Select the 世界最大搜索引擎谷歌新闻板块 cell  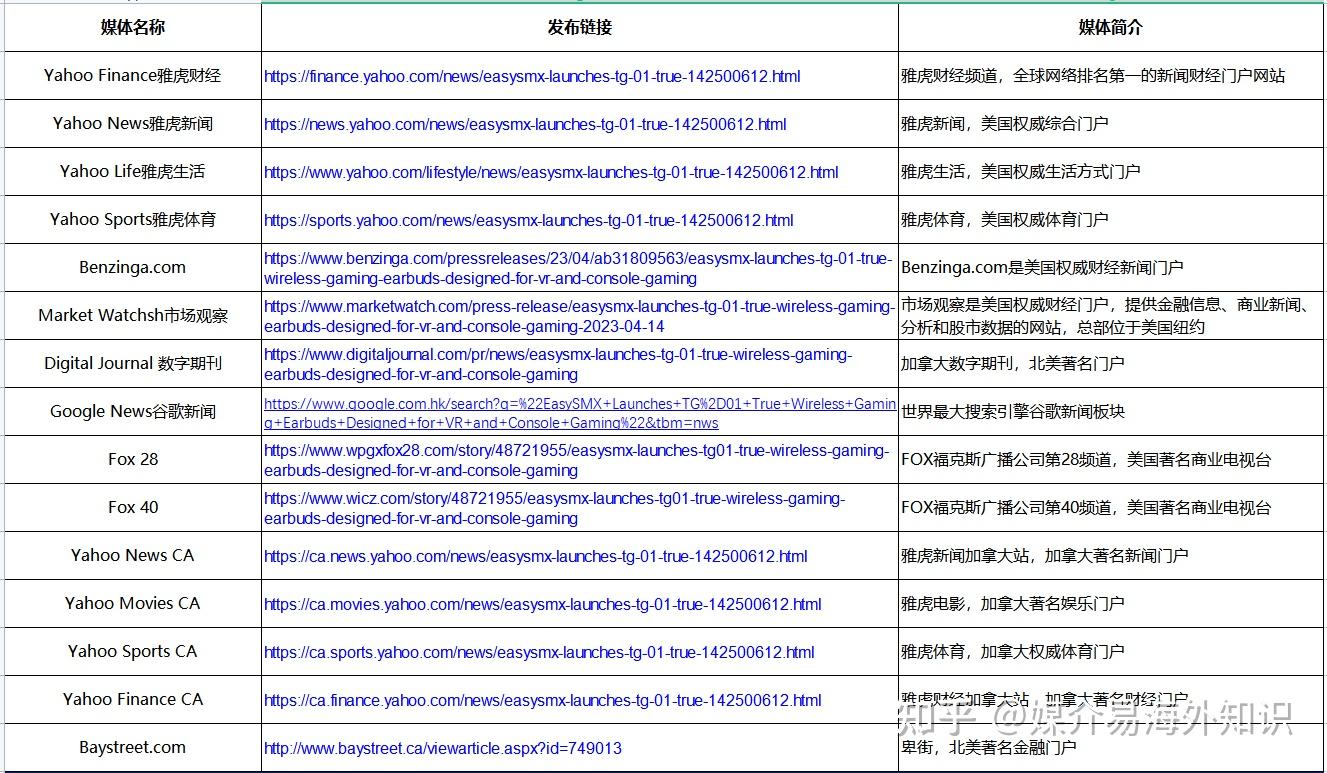coord(1111,411)
